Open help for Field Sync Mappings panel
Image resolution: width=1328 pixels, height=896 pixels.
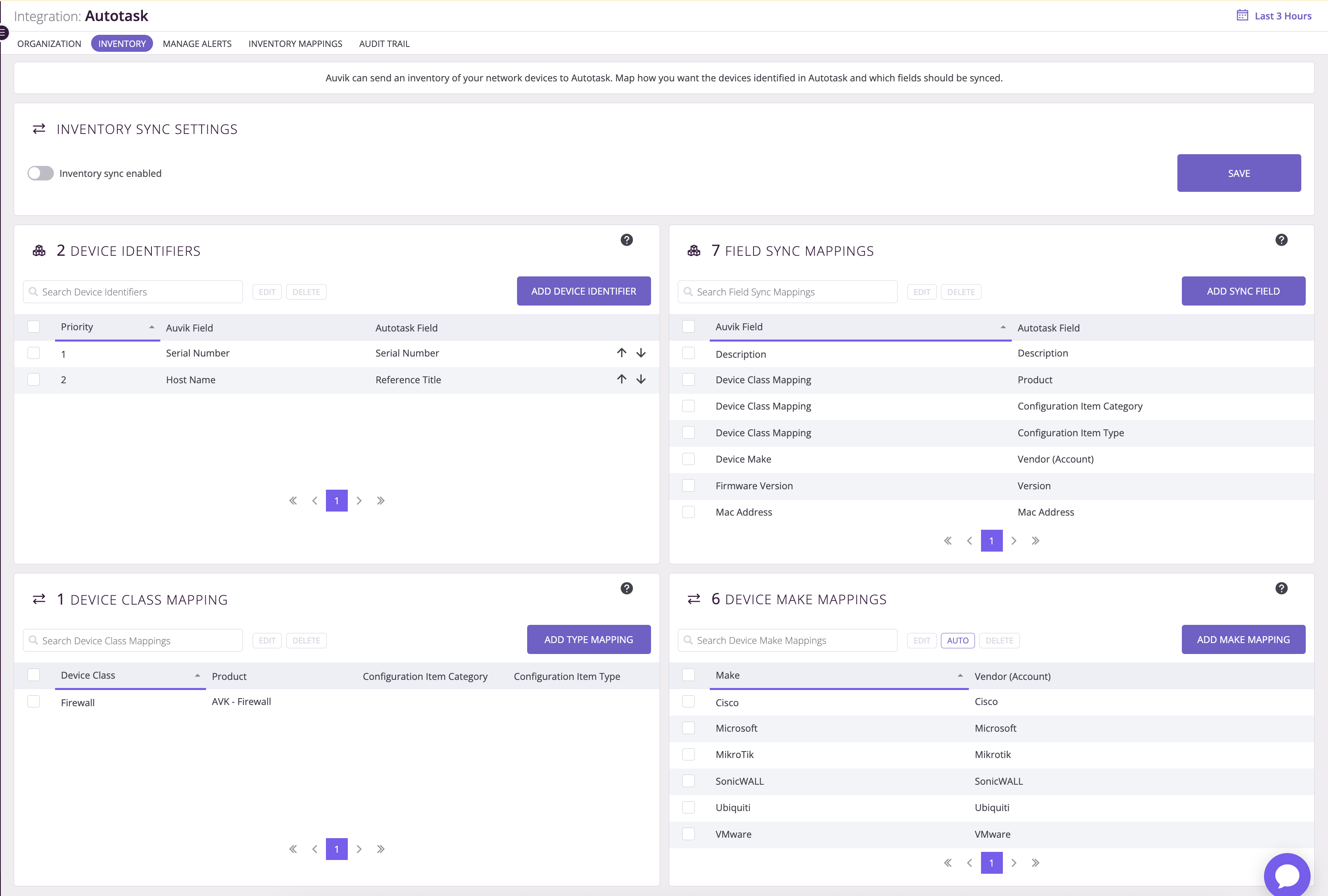point(1281,240)
